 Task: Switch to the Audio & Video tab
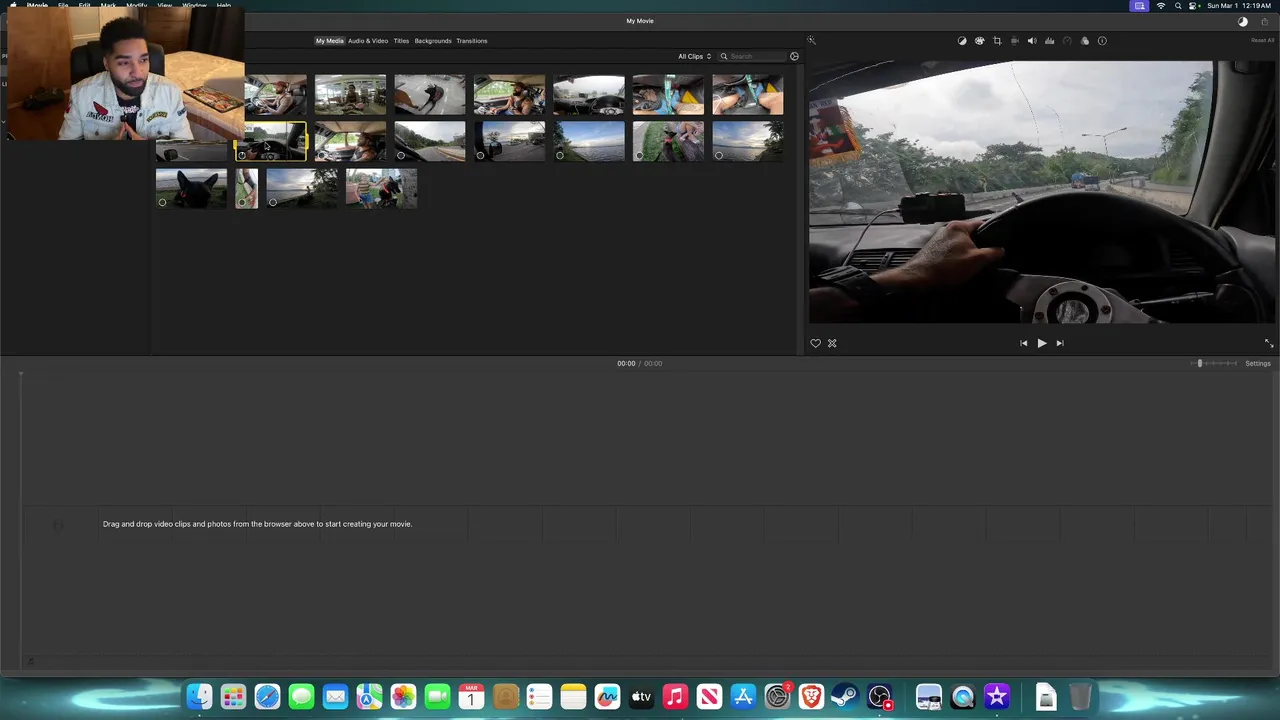(x=368, y=41)
